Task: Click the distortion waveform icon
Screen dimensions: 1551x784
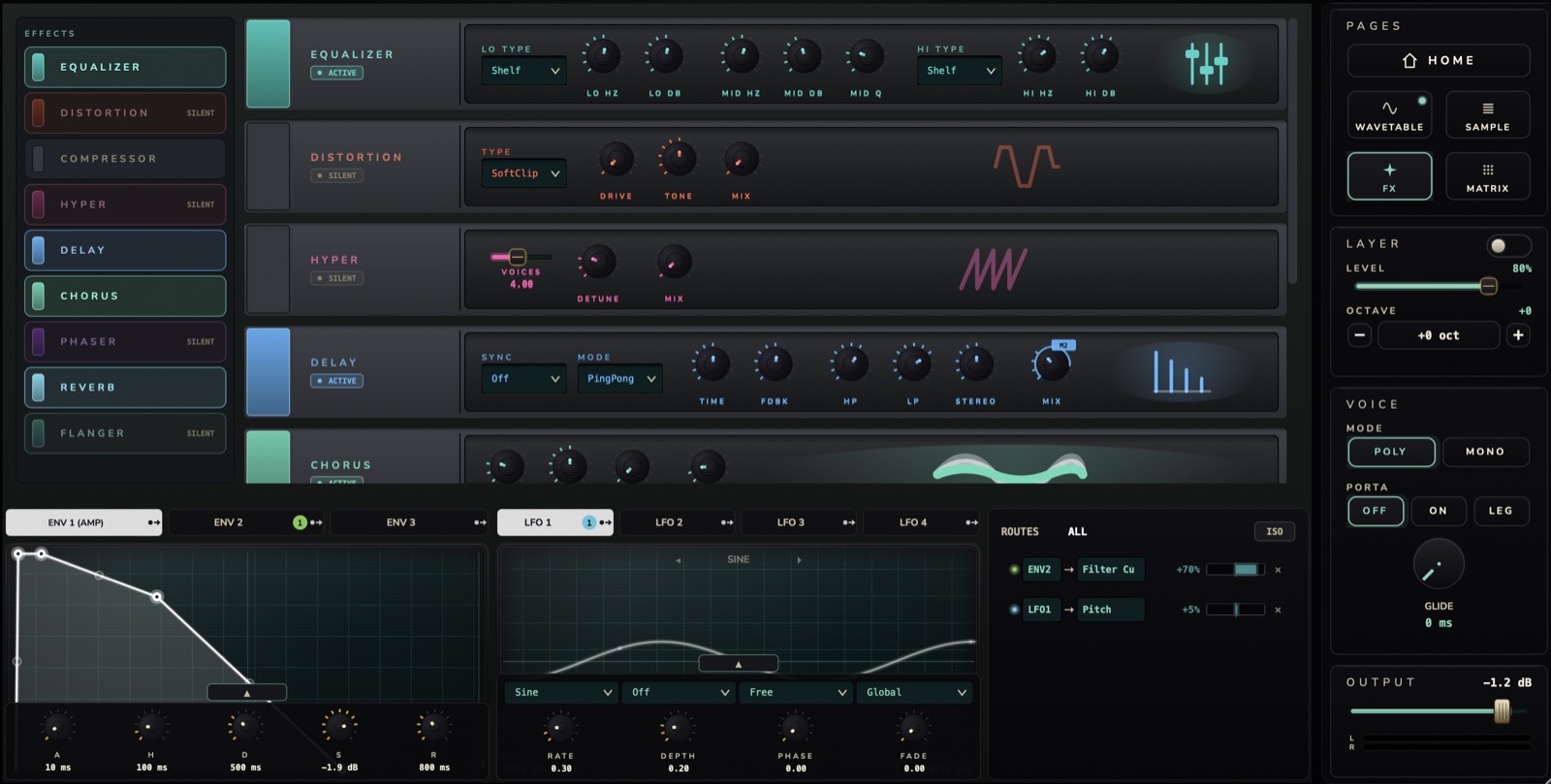Action: click(1026, 166)
